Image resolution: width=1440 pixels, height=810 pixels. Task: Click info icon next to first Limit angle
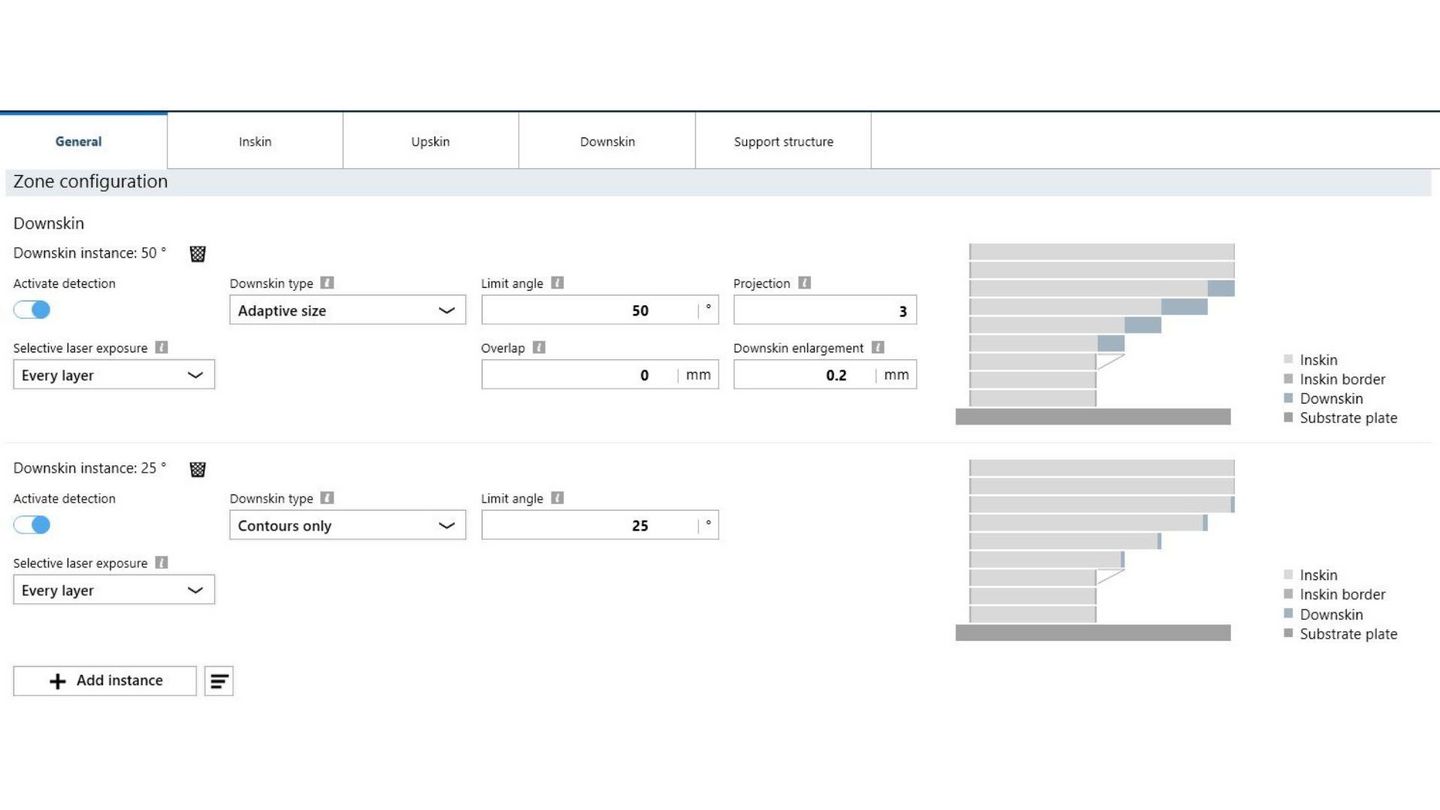[557, 283]
